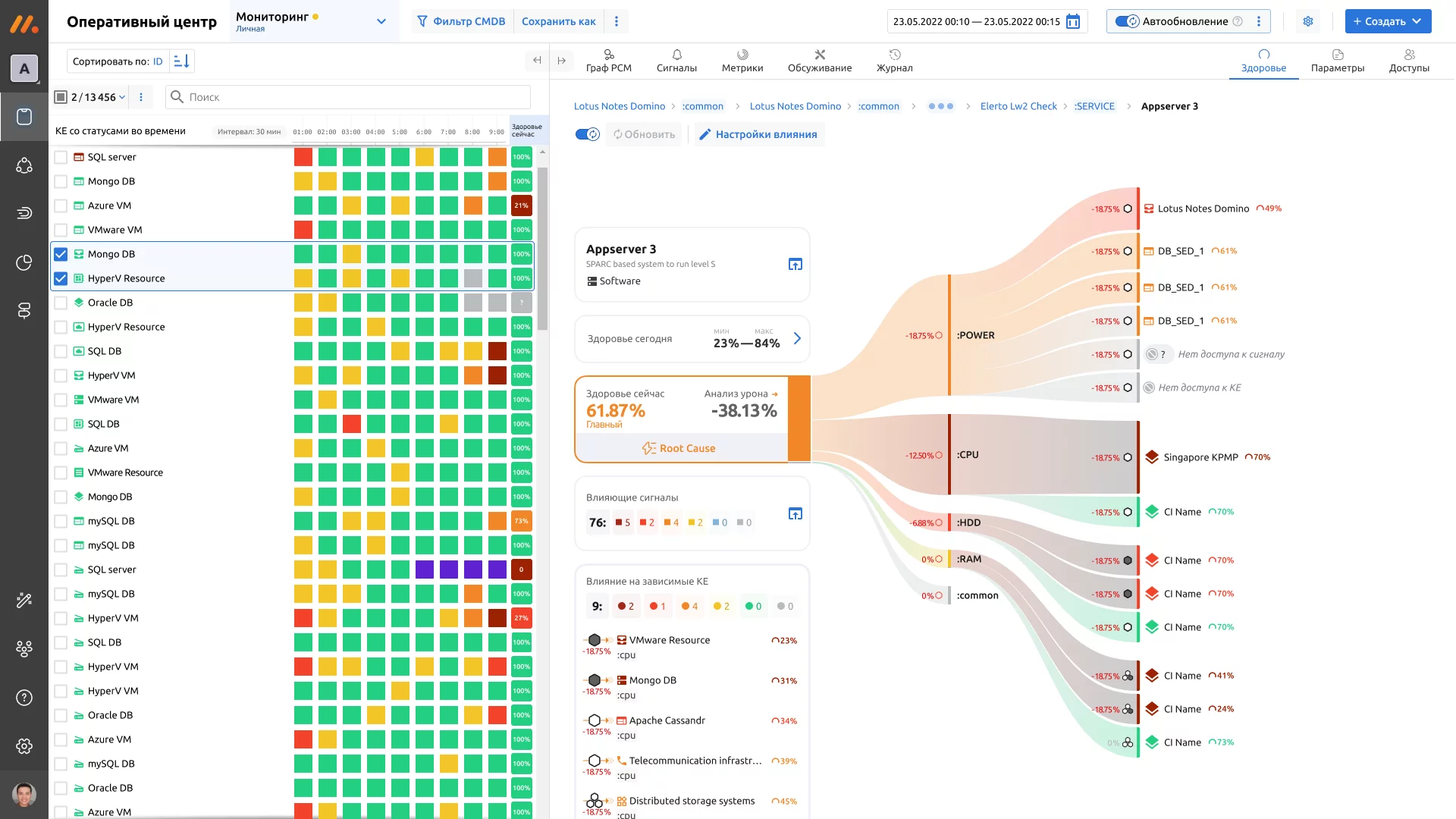The image size is (1456, 819).
Task: Open influencing signals expand icon
Action: 795,514
